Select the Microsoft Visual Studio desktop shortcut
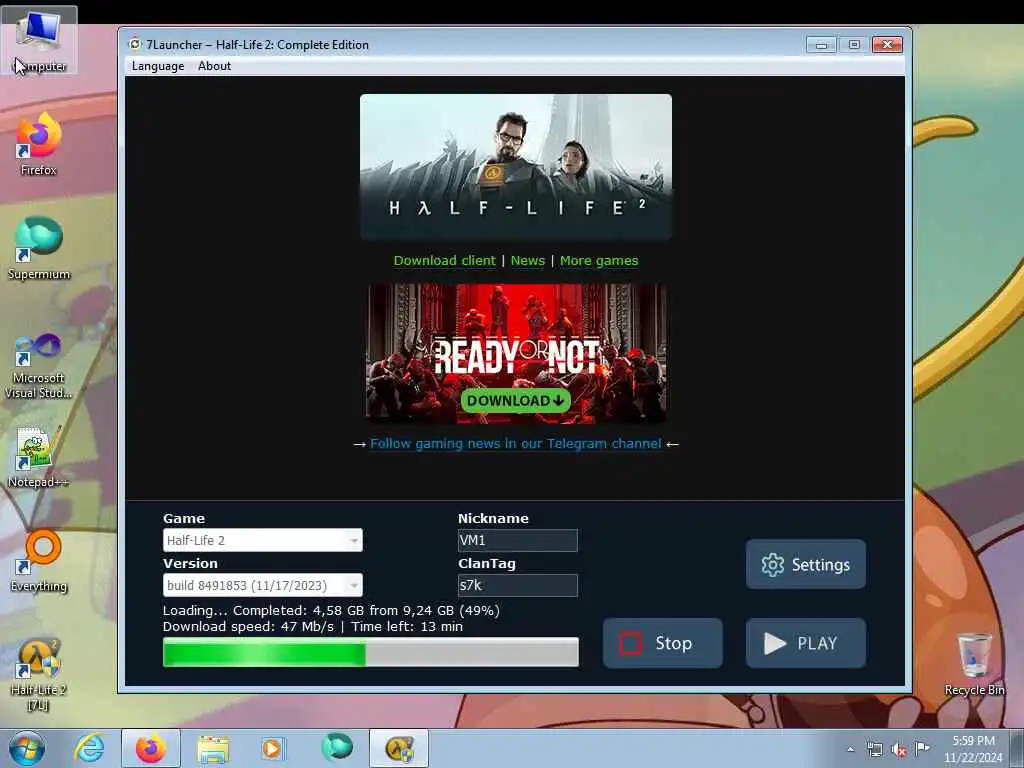The image size is (1024, 768). [39, 366]
